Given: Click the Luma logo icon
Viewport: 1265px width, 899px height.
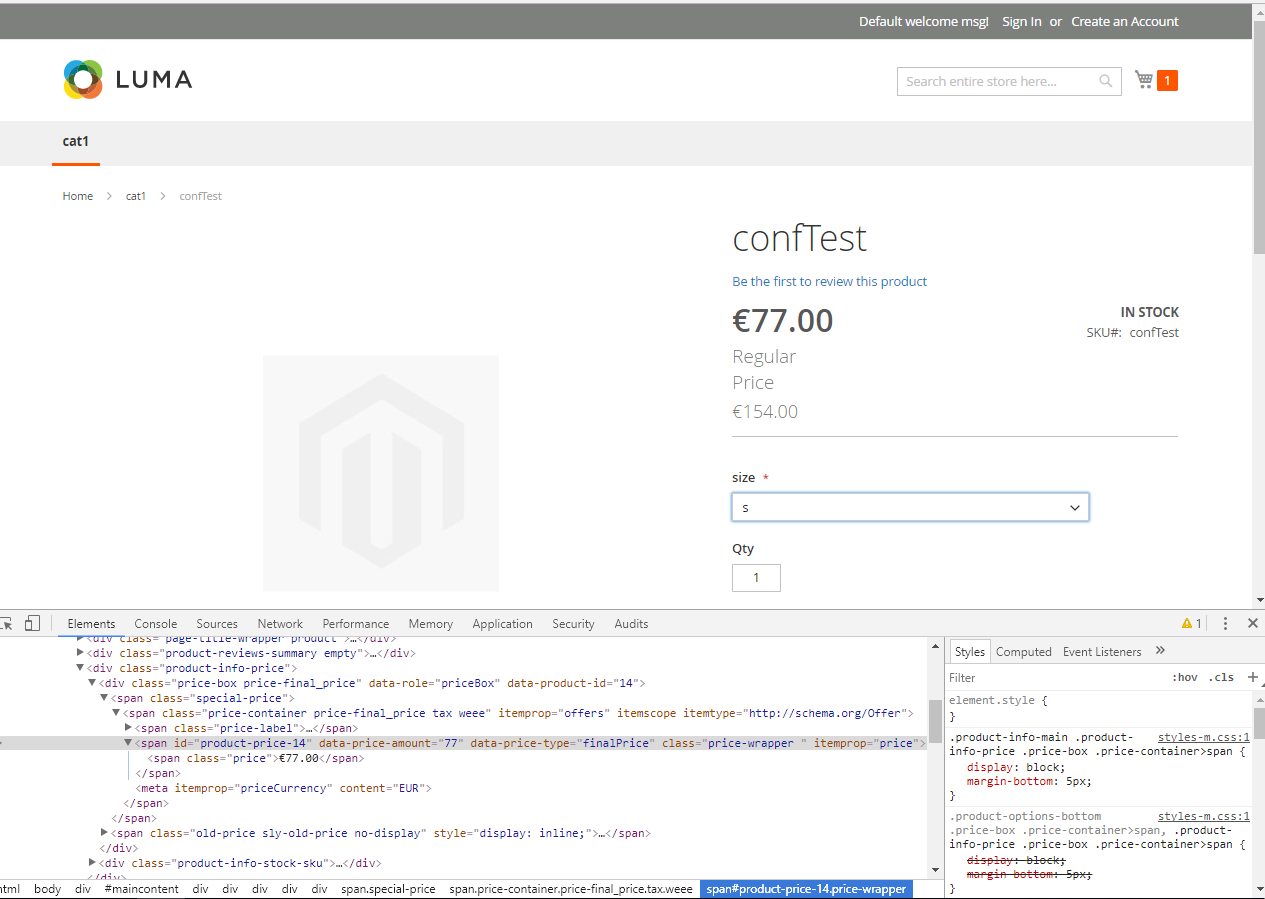Looking at the screenshot, I should click(x=83, y=80).
